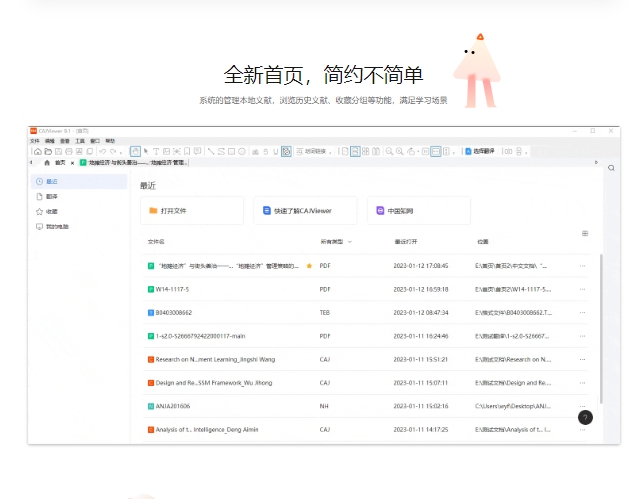Open the 中国知网 link card

pos(418,211)
